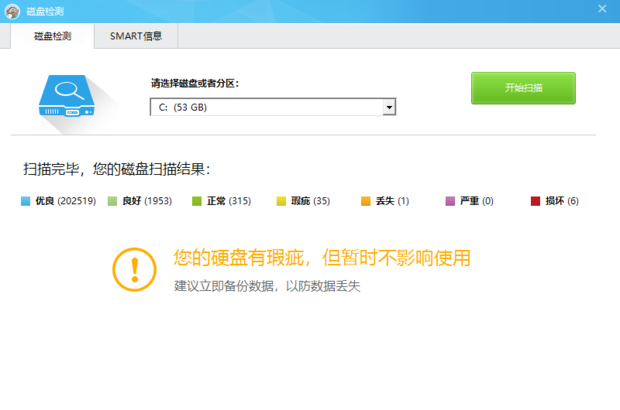Click the 良好 (1953) legend text
The height and width of the screenshot is (410, 620).
pos(147,201)
